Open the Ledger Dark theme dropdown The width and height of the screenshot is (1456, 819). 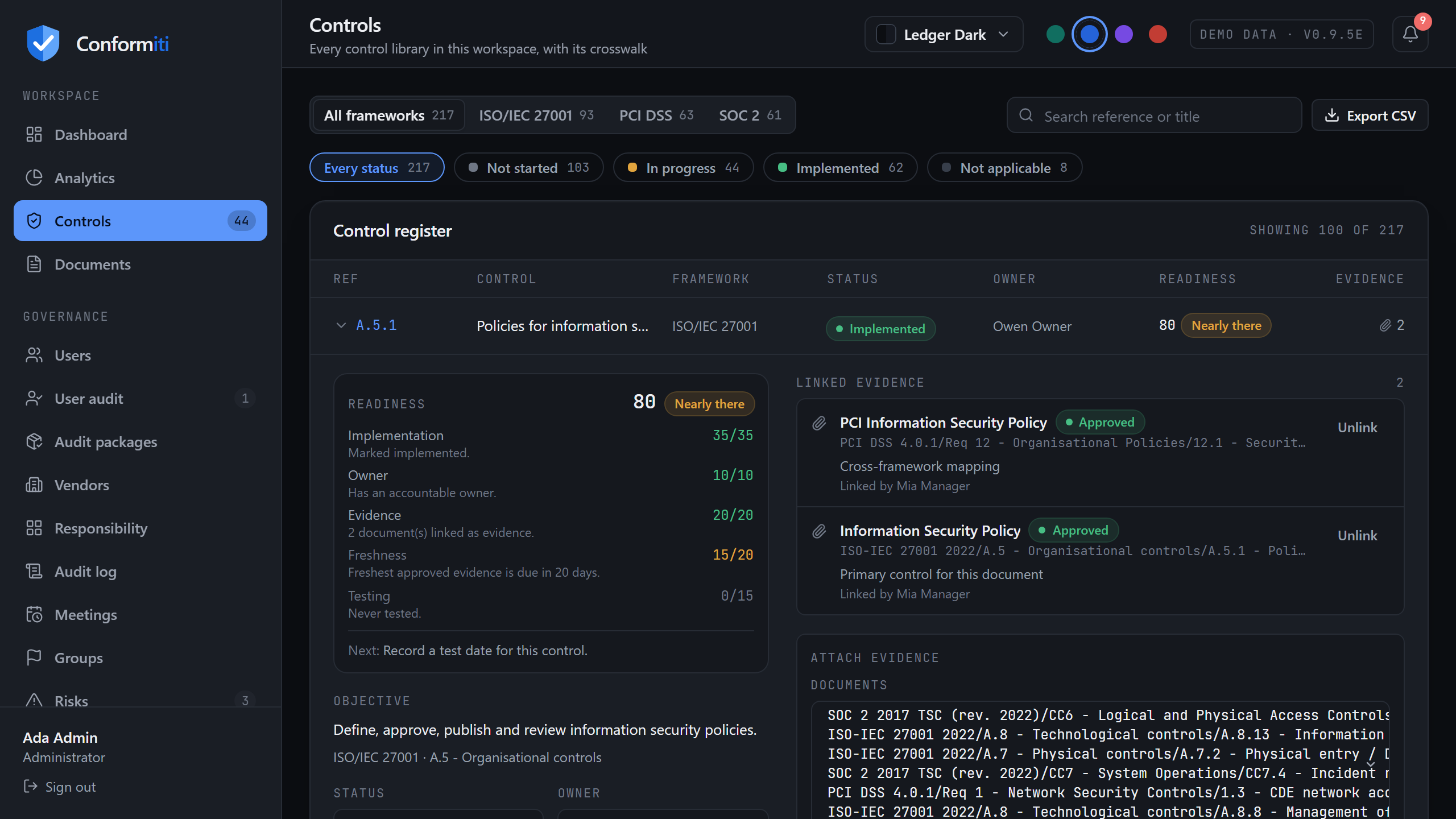pyautogui.click(x=944, y=35)
